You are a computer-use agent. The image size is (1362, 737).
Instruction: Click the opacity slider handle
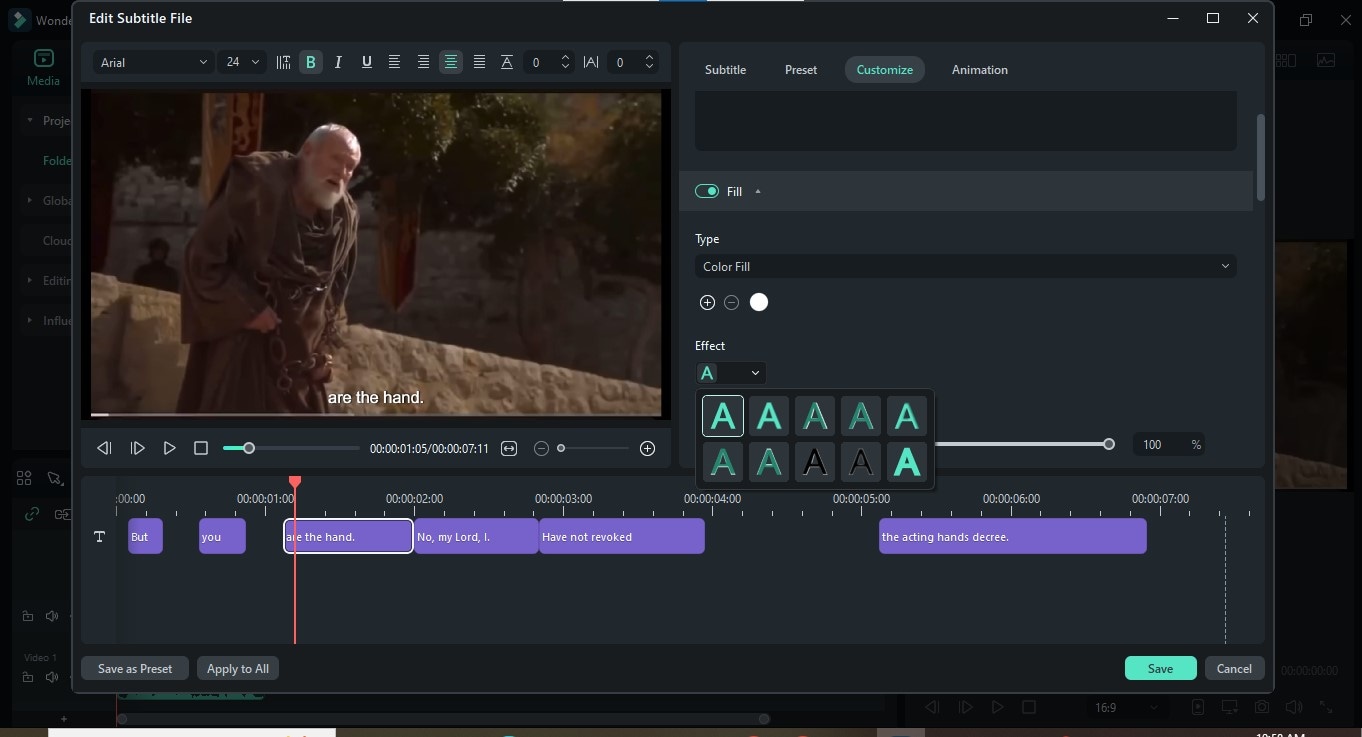pyautogui.click(x=1109, y=444)
